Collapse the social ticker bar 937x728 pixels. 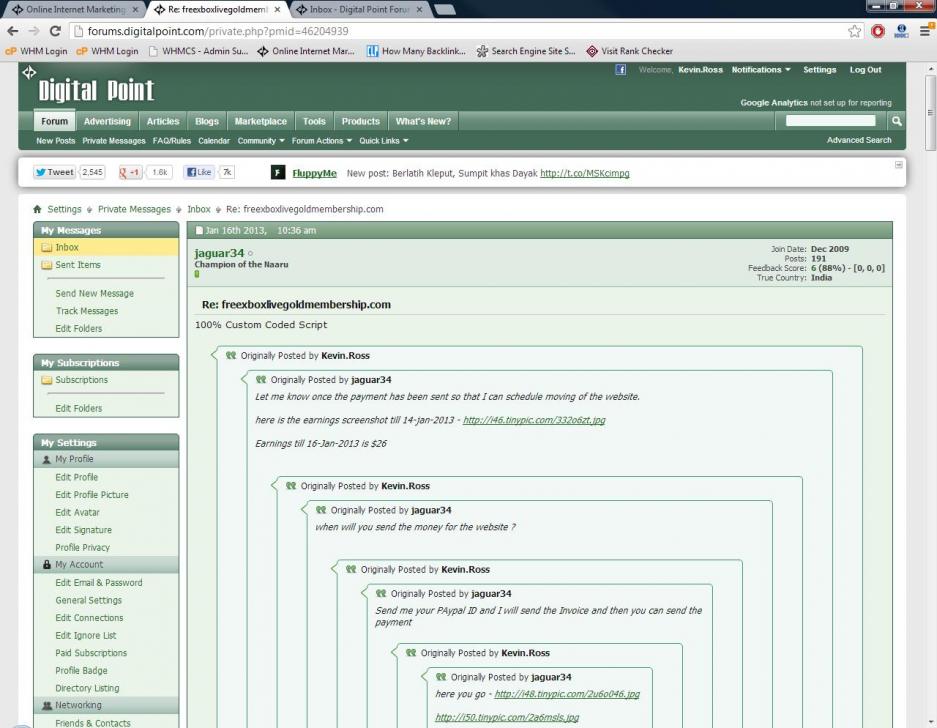pyautogui.click(x=898, y=164)
